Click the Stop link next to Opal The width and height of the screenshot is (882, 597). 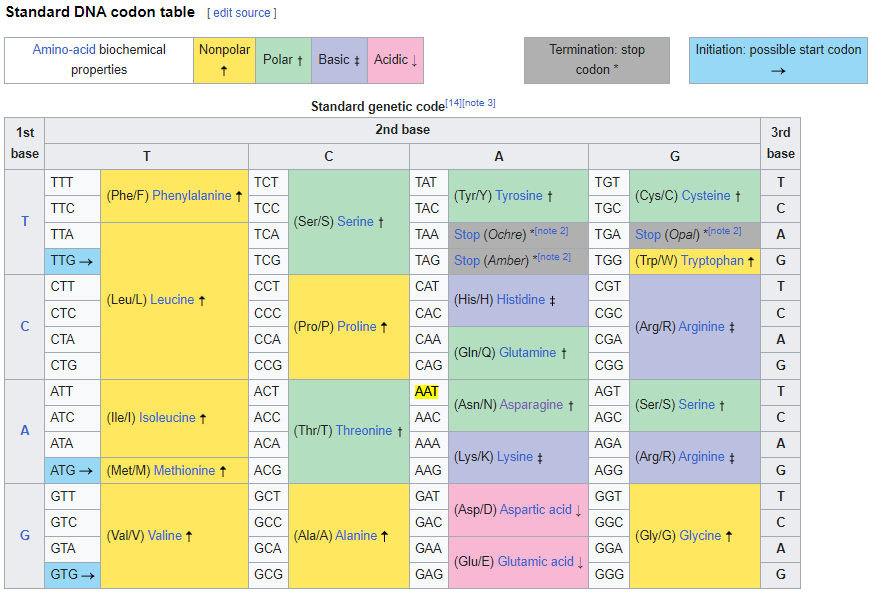pos(648,235)
